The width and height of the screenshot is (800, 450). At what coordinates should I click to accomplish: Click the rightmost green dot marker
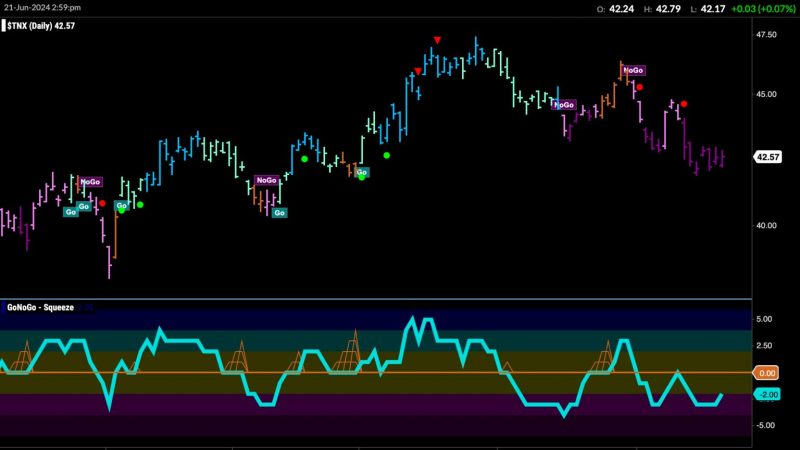(x=387, y=155)
